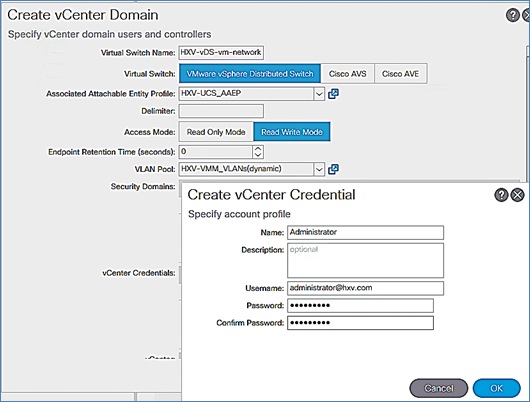This screenshot has width=530, height=402.
Task: Click the credential Name field
Action: [x=365, y=232]
